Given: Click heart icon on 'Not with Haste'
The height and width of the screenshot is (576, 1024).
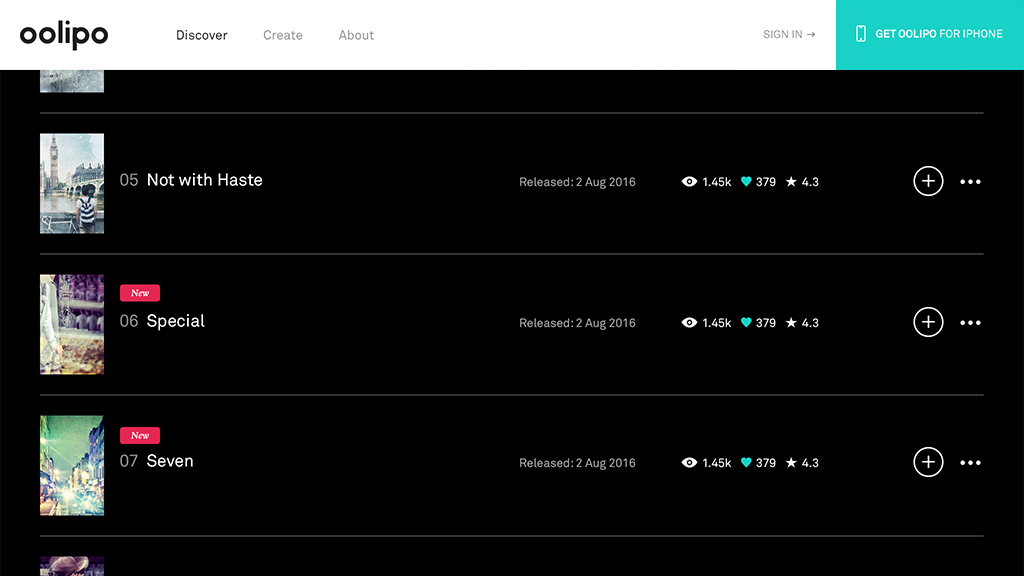Looking at the screenshot, I should pyautogui.click(x=746, y=182).
